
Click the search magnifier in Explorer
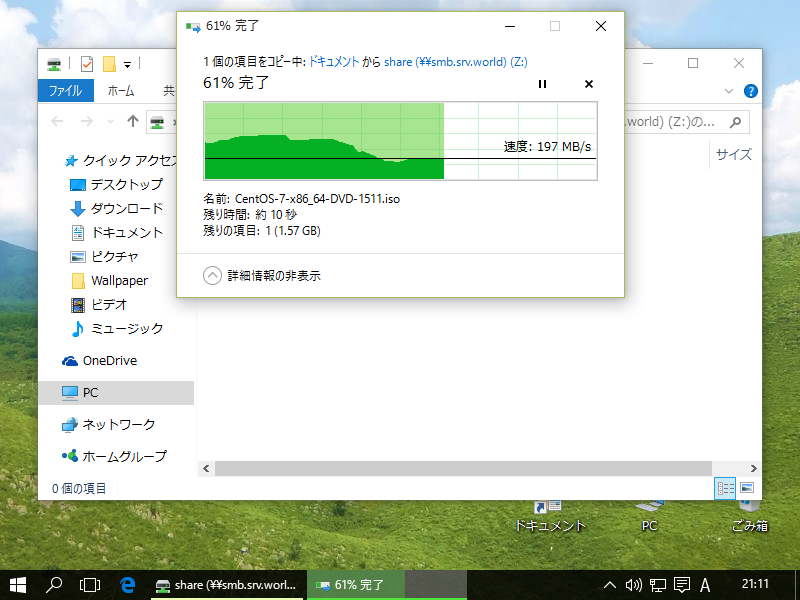click(736, 122)
